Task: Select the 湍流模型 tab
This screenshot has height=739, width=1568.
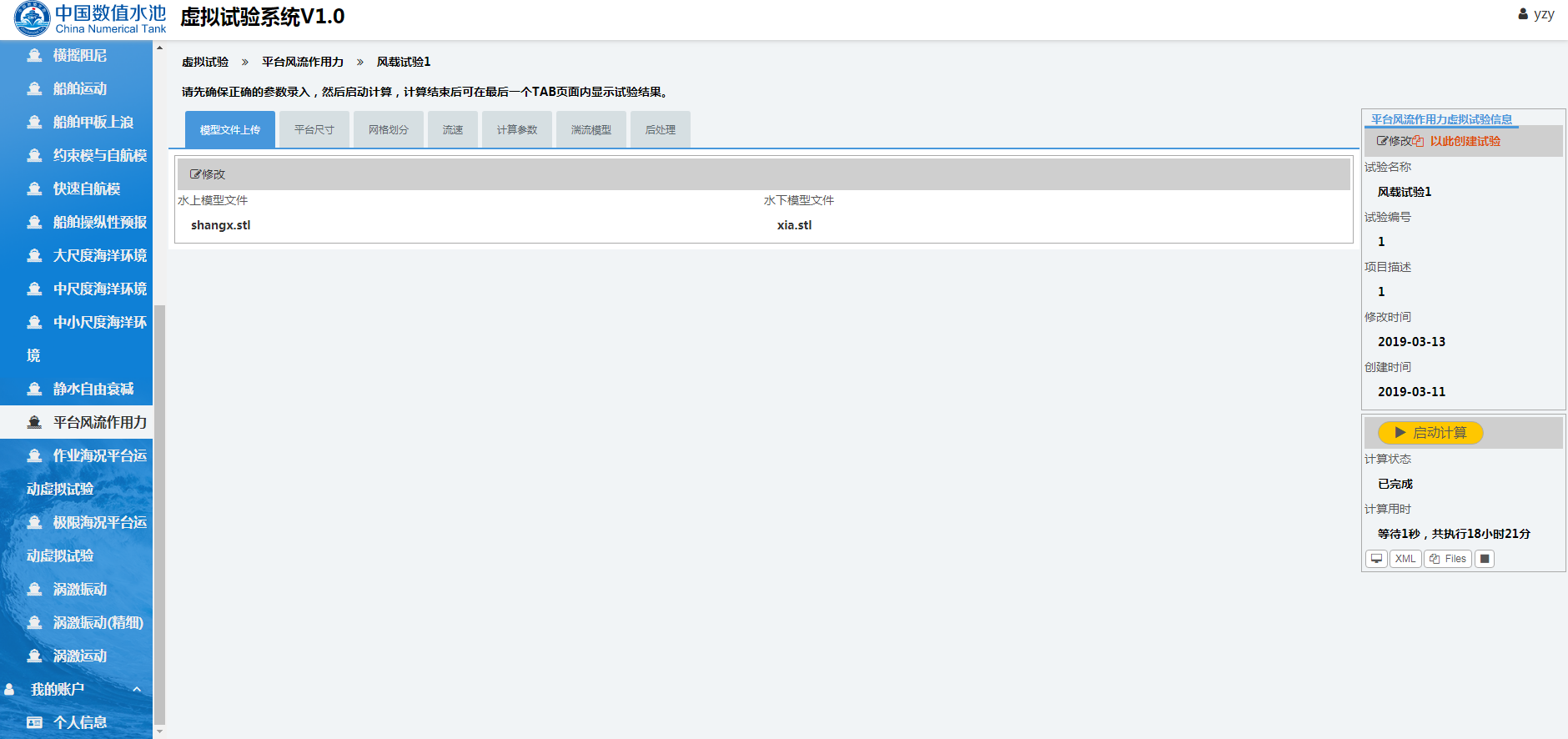Action: 591,130
